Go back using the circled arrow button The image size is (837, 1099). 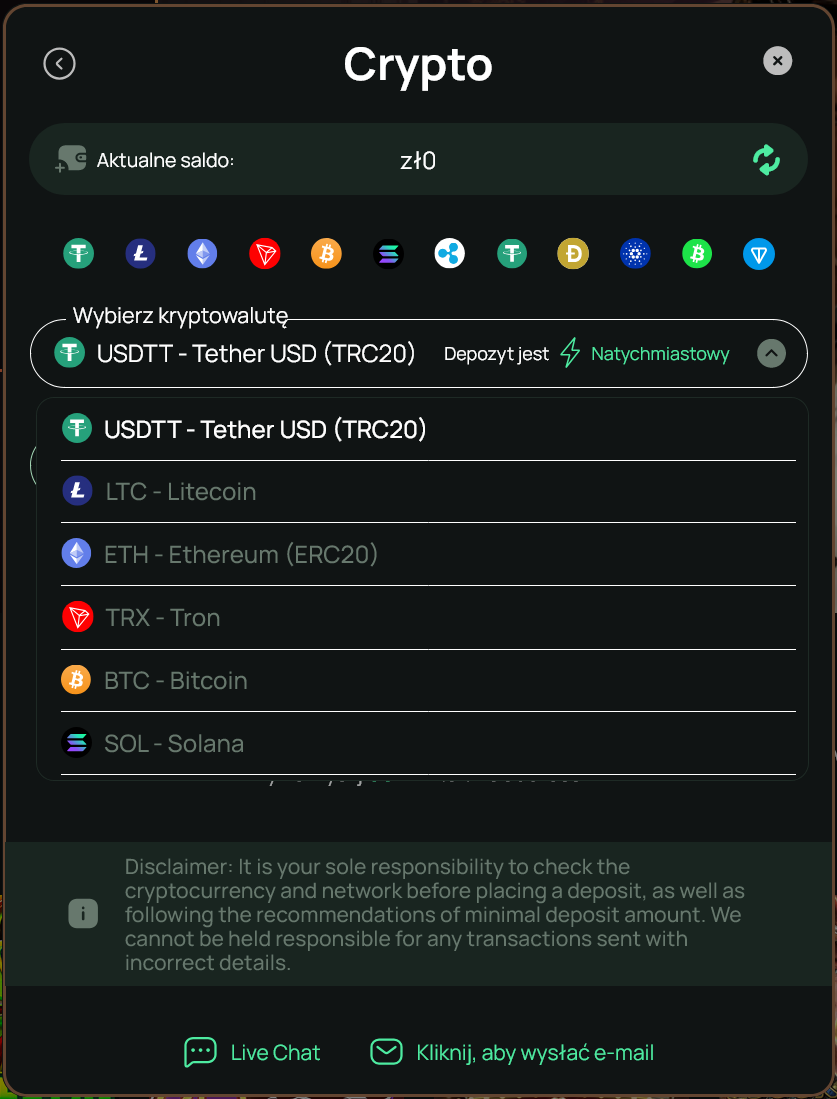click(x=60, y=64)
